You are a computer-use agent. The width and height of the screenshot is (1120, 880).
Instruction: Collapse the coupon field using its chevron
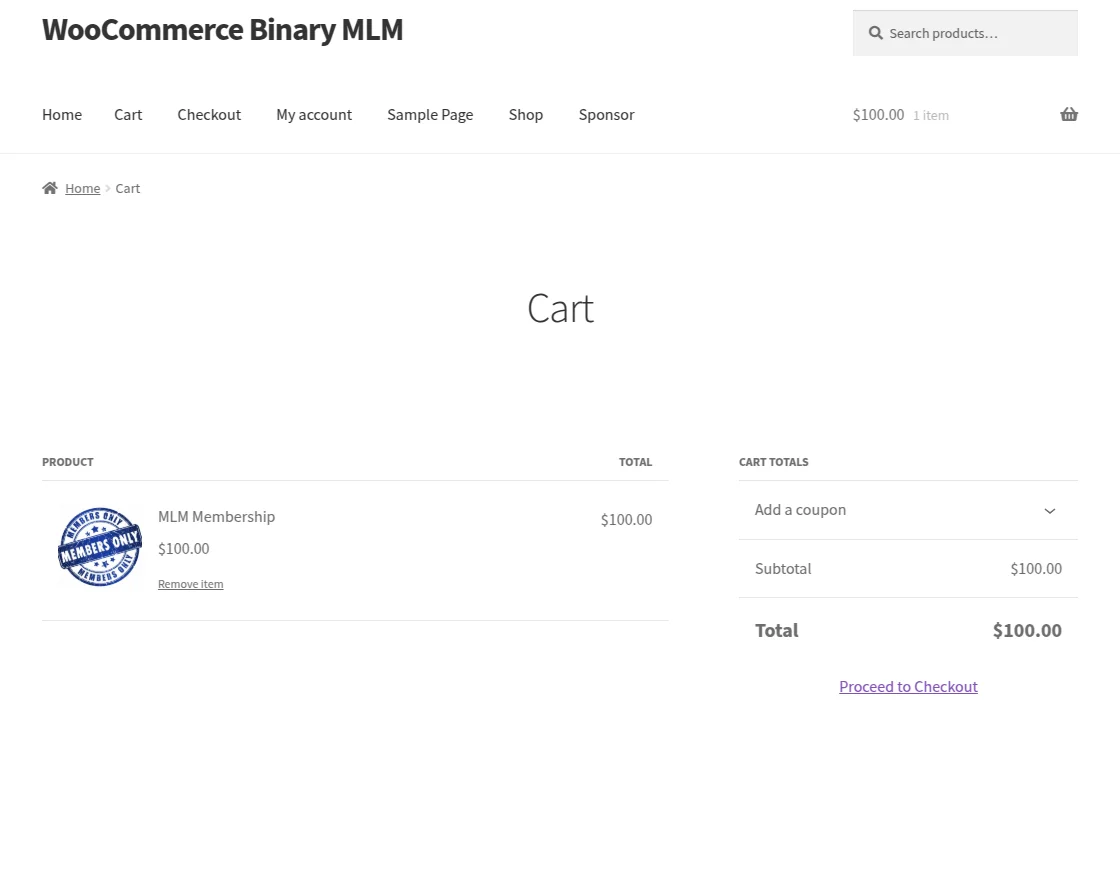point(1049,510)
